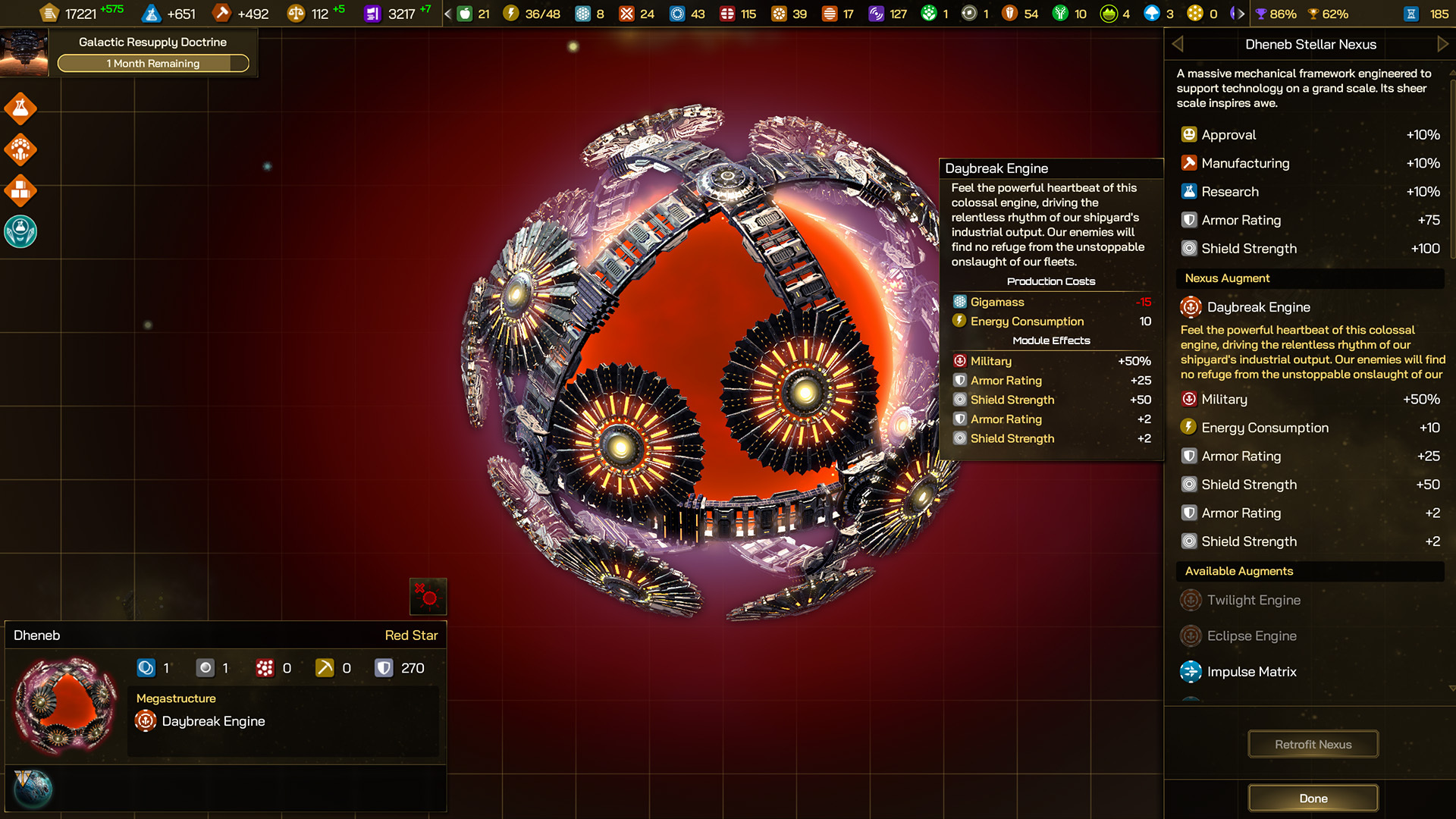Click the purple icon next to 3217
Image resolution: width=1456 pixels, height=819 pixels.
[372, 14]
